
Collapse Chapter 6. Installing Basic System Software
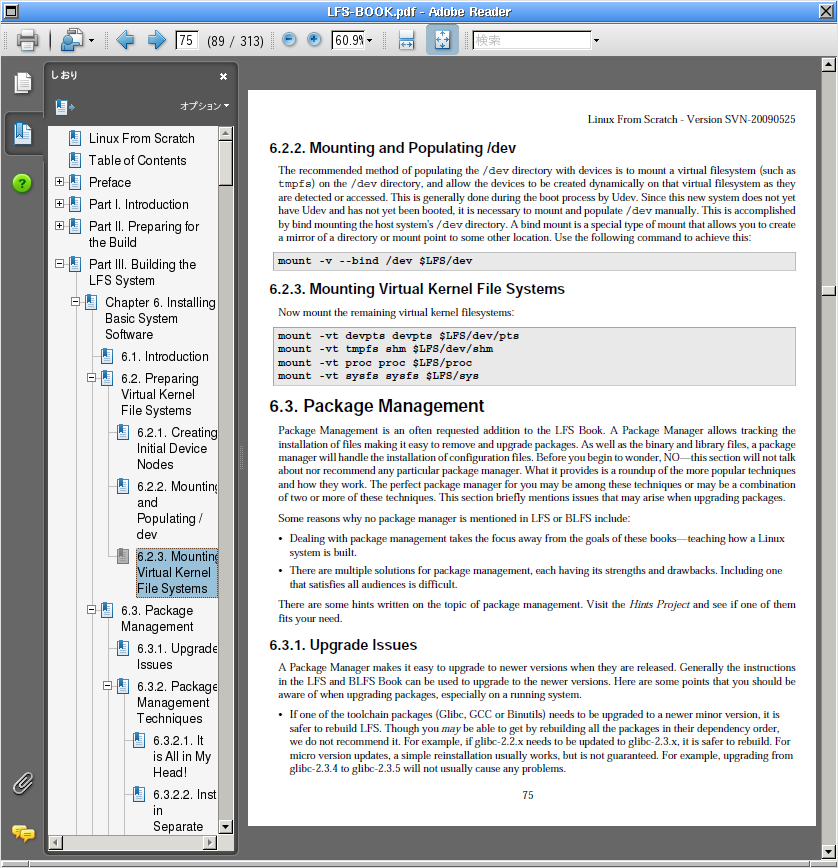(75, 302)
